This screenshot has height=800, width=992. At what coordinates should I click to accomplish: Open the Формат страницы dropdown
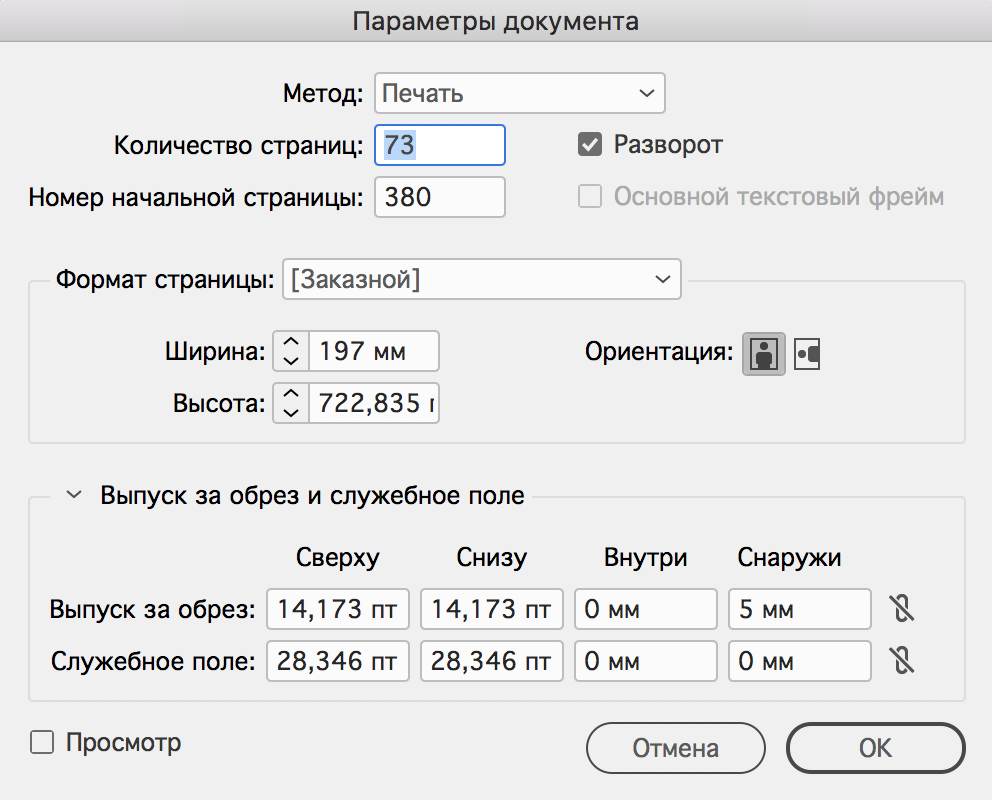point(481,280)
